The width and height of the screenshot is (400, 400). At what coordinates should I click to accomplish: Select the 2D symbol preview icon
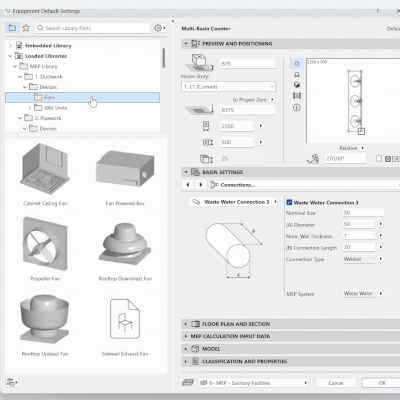297,63
